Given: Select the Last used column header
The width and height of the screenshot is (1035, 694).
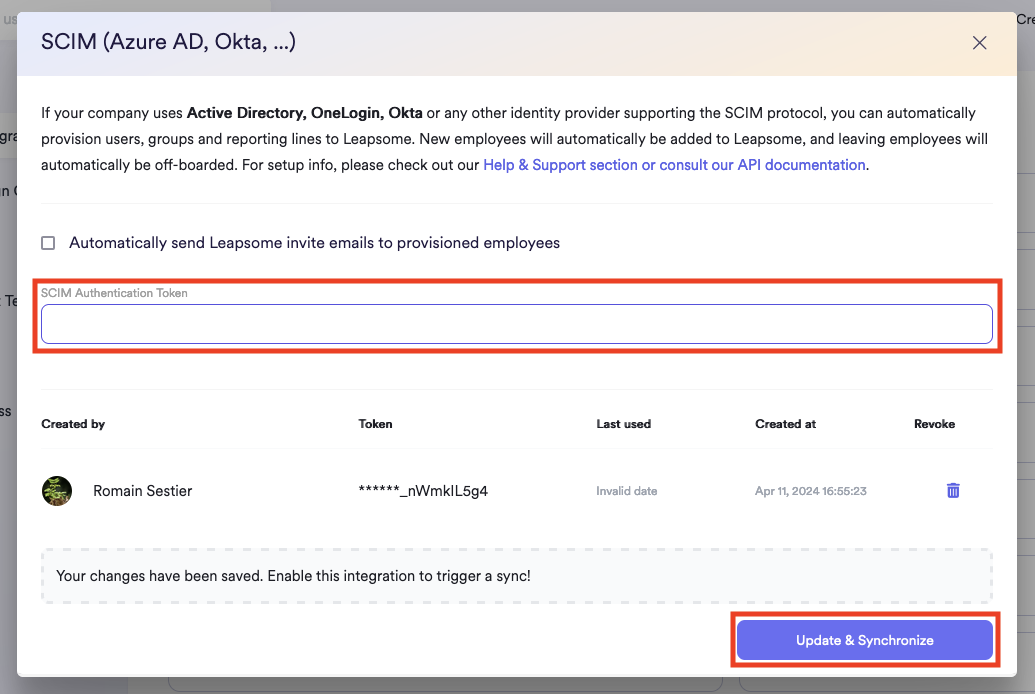Looking at the screenshot, I should 623,424.
